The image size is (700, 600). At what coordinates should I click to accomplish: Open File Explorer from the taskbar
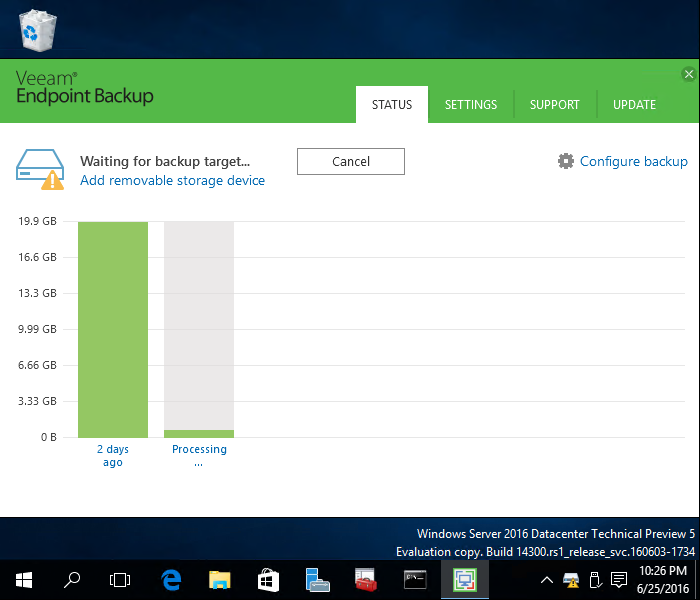220,580
